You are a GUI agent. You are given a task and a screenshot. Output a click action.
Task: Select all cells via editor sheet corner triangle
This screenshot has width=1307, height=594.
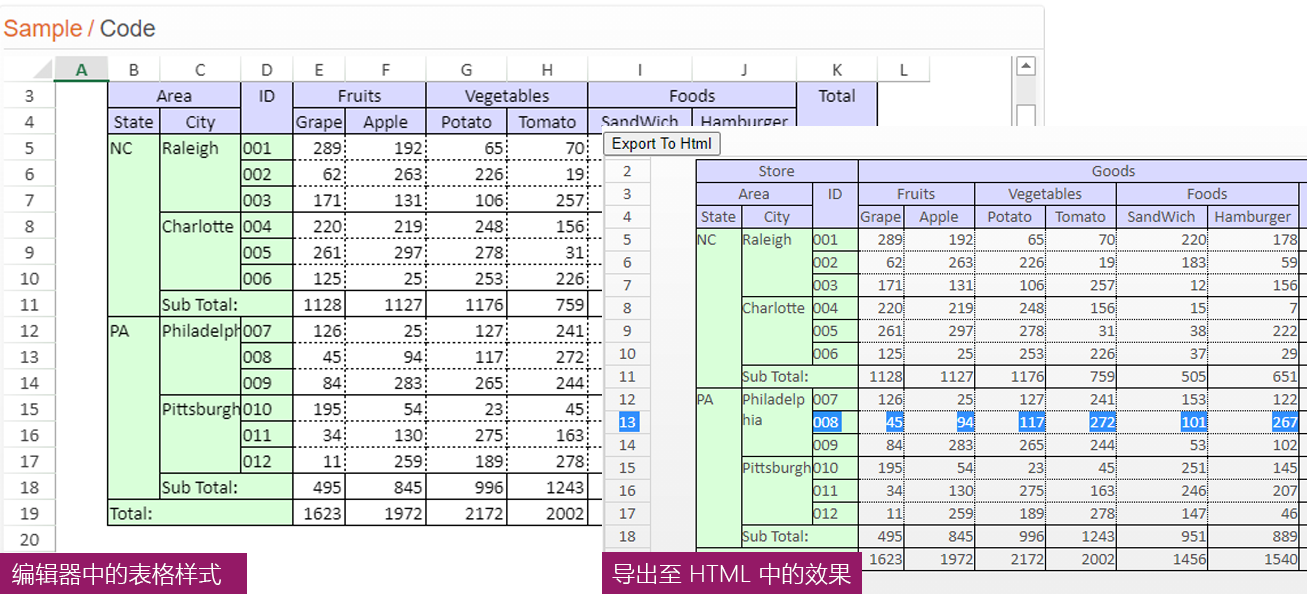coord(43,69)
